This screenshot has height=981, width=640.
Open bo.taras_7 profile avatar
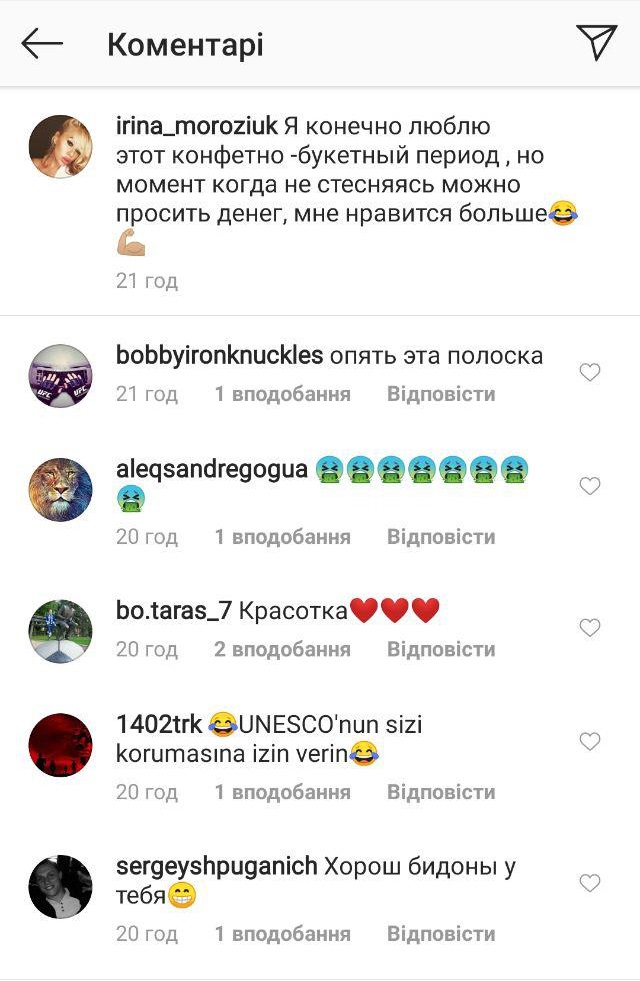(61, 631)
